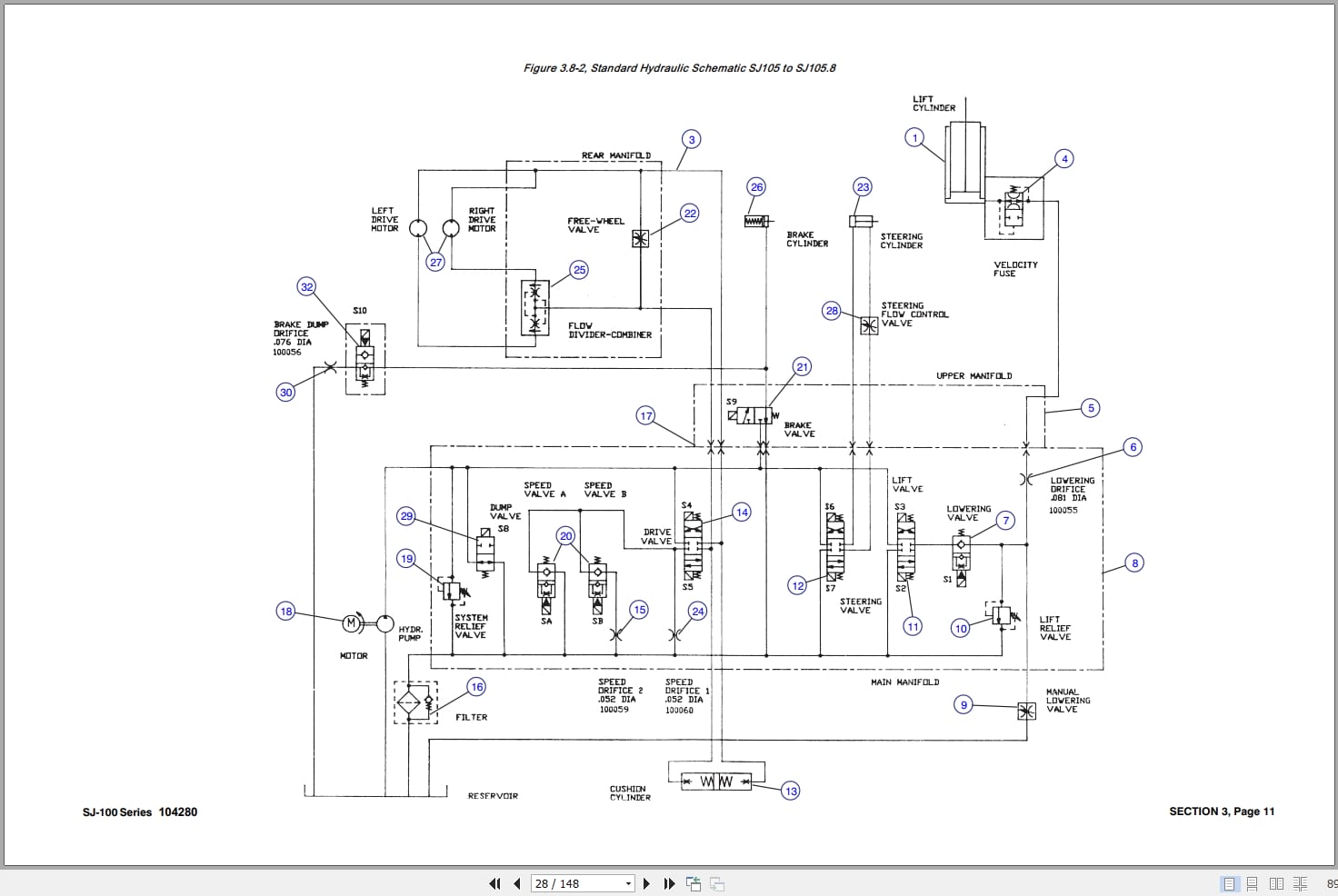1338x896 pixels.
Task: Click callout 13 near the Cushion Cylinder
Action: click(790, 791)
